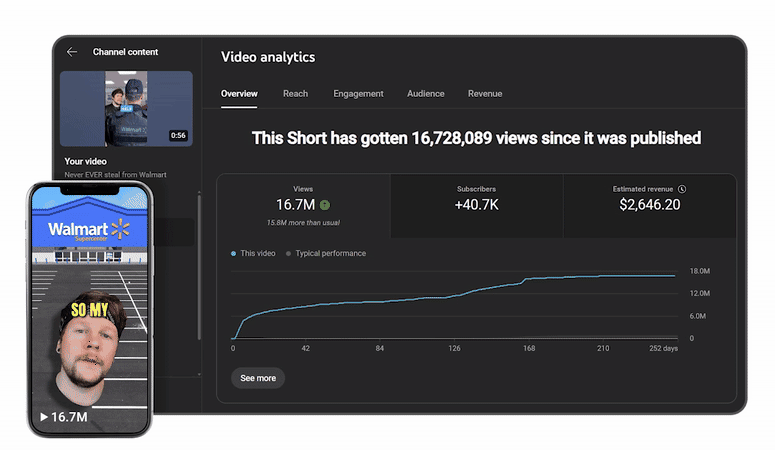Click the 126 day axis label
Viewport: 775px width, 450px height.
pos(454,348)
